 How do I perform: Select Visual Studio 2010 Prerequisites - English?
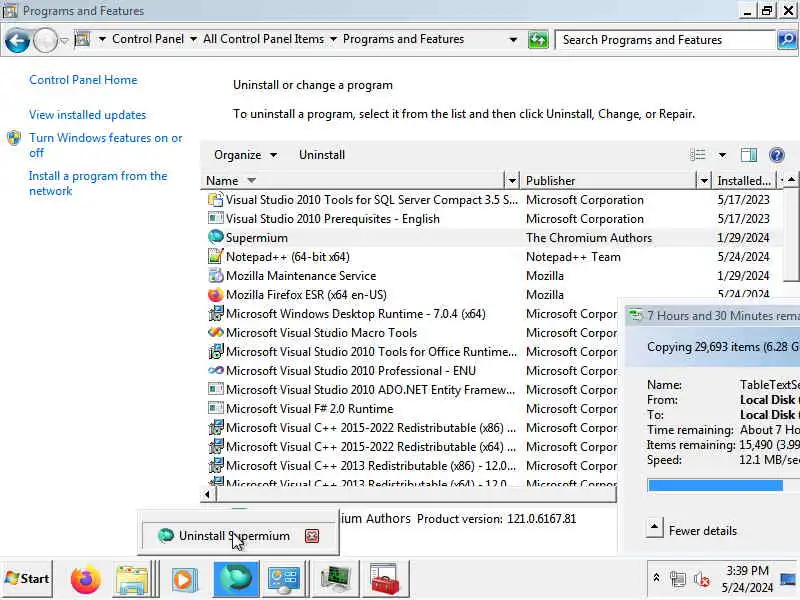coord(493,219)
